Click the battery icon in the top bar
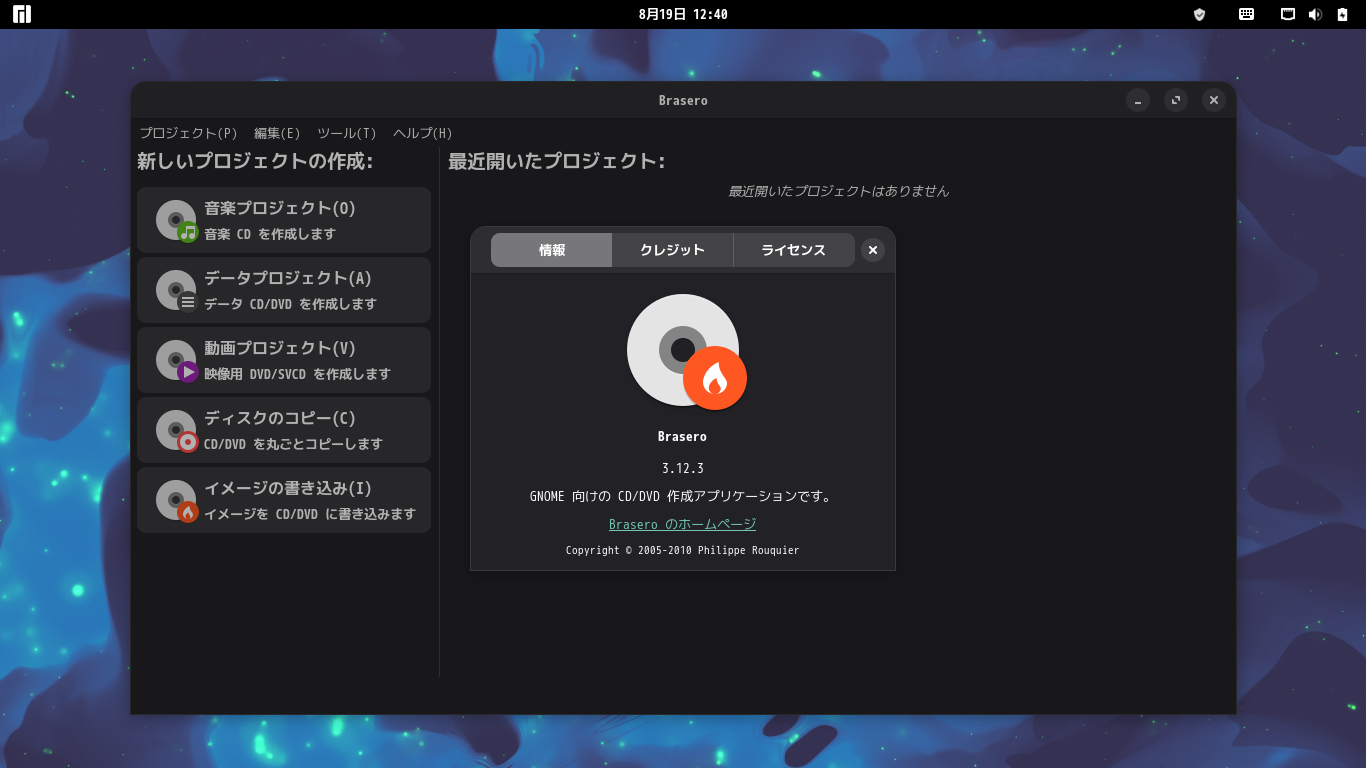The width and height of the screenshot is (1366, 768). pos(1342,14)
